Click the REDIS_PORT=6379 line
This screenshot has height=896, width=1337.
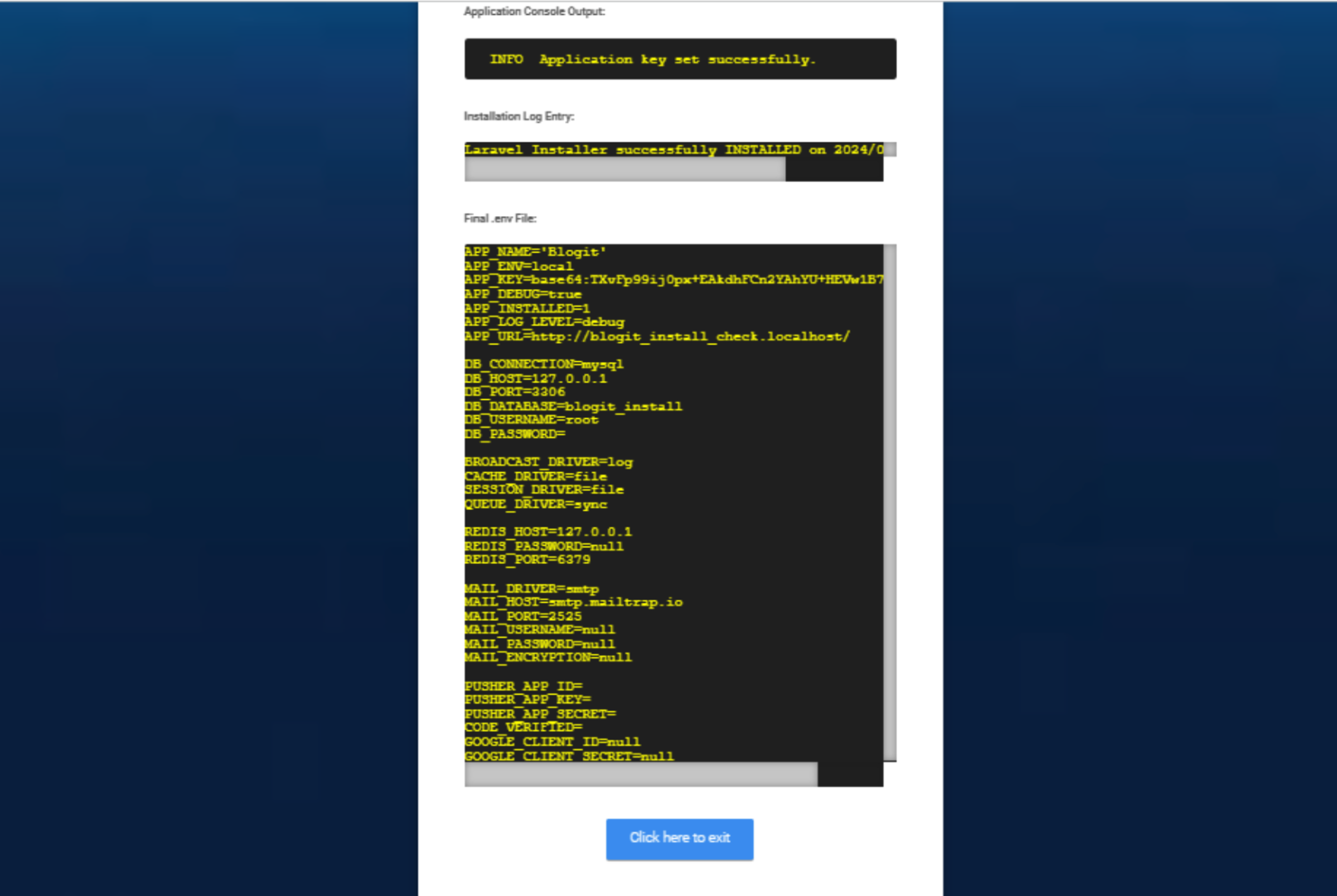point(527,560)
